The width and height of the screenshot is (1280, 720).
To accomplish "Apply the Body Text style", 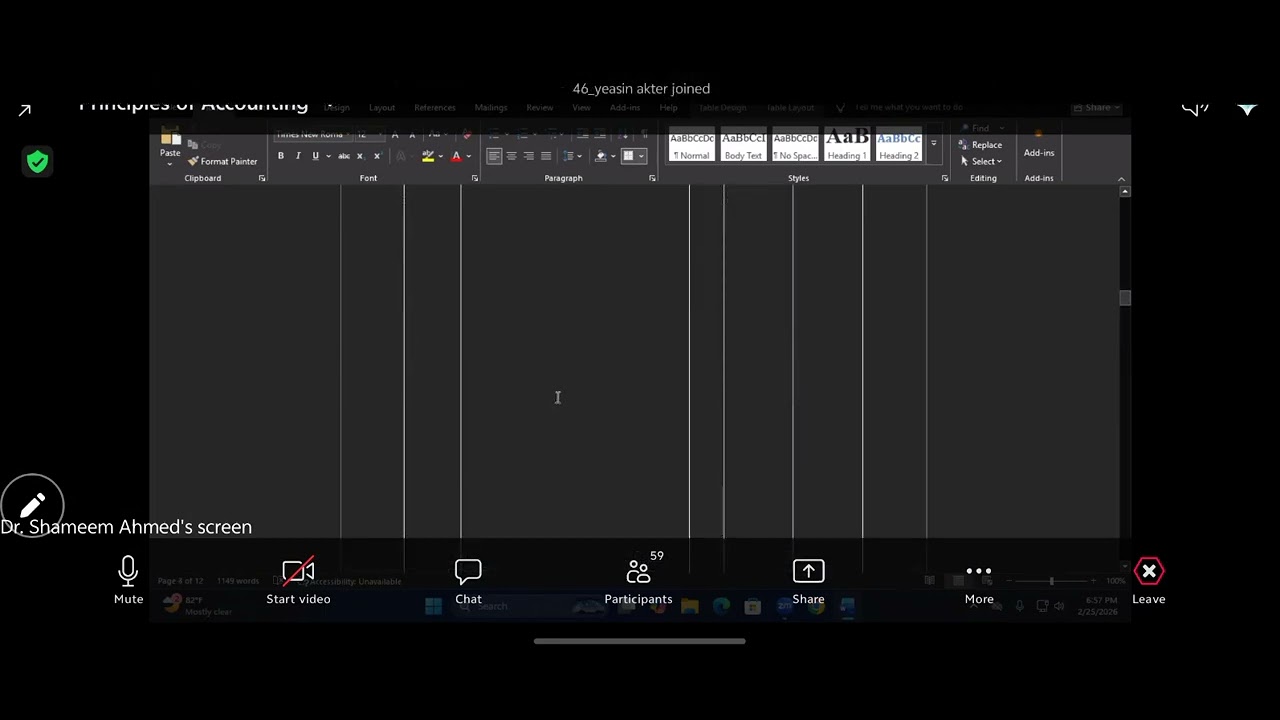I will point(743,146).
